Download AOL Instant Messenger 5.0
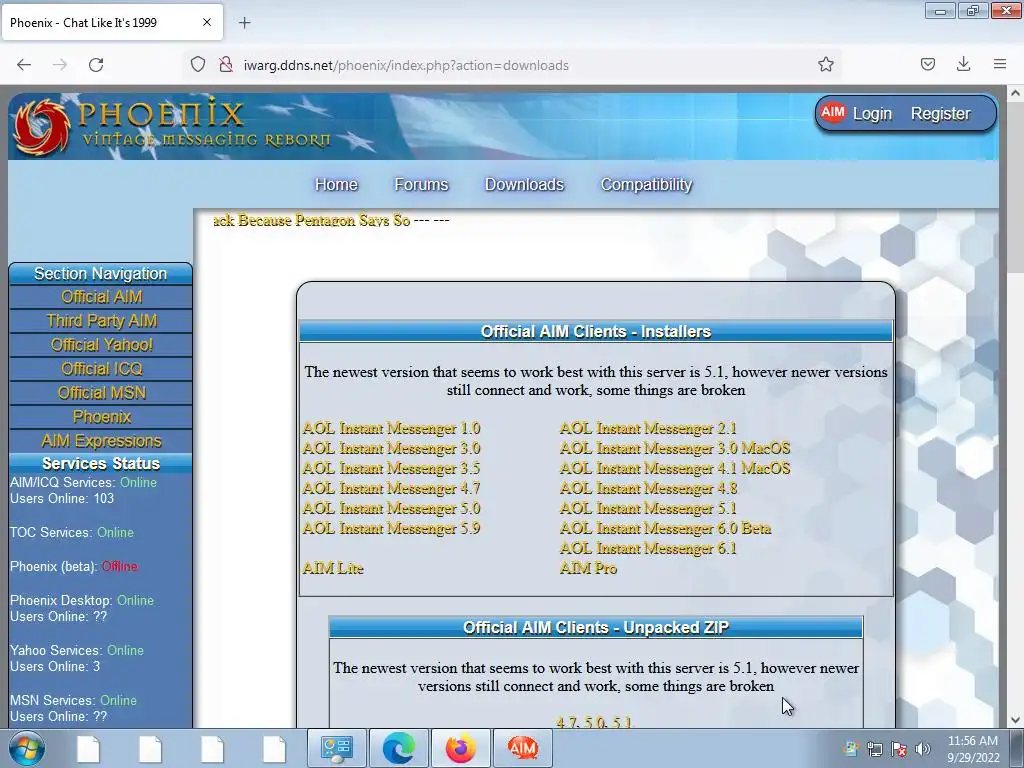Viewport: 1024px width, 768px height. coord(391,508)
